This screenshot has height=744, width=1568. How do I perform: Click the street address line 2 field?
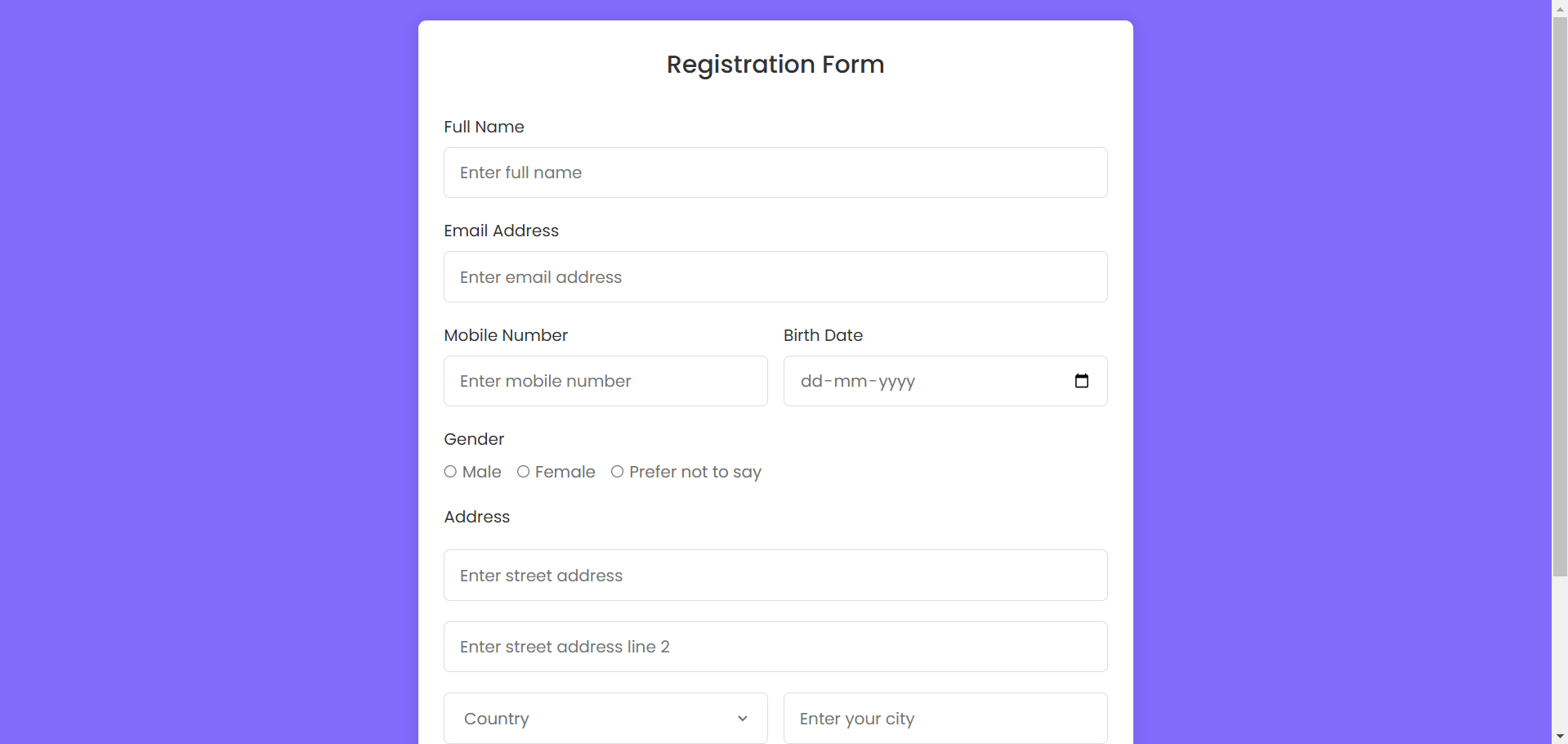(x=775, y=646)
